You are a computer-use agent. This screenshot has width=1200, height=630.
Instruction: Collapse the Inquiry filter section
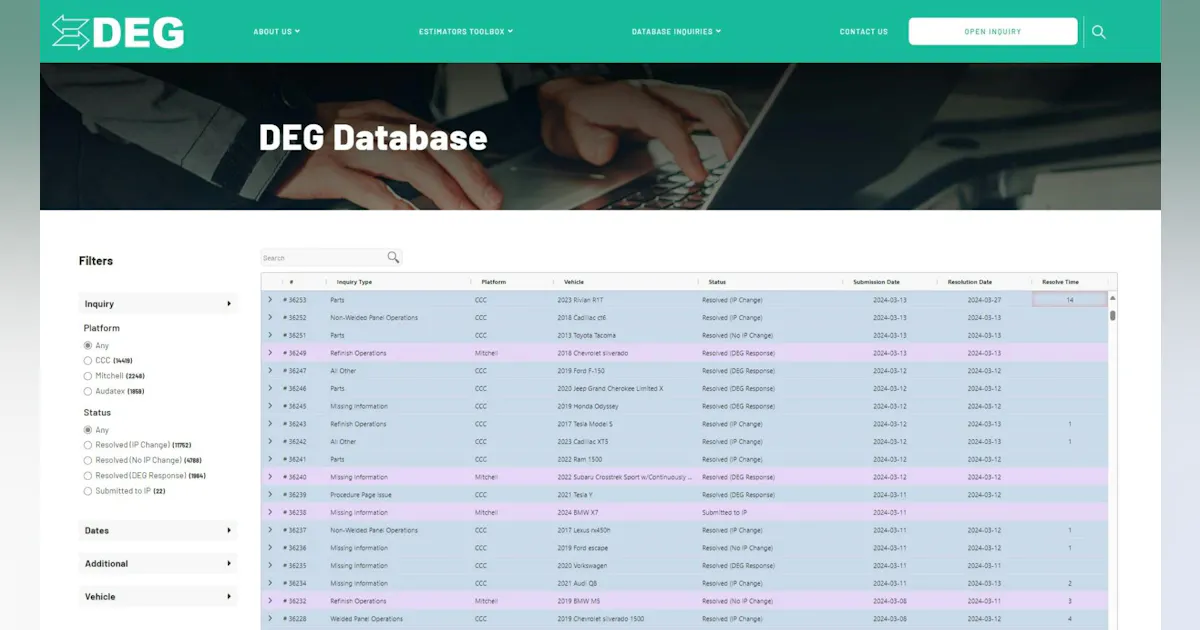157,304
